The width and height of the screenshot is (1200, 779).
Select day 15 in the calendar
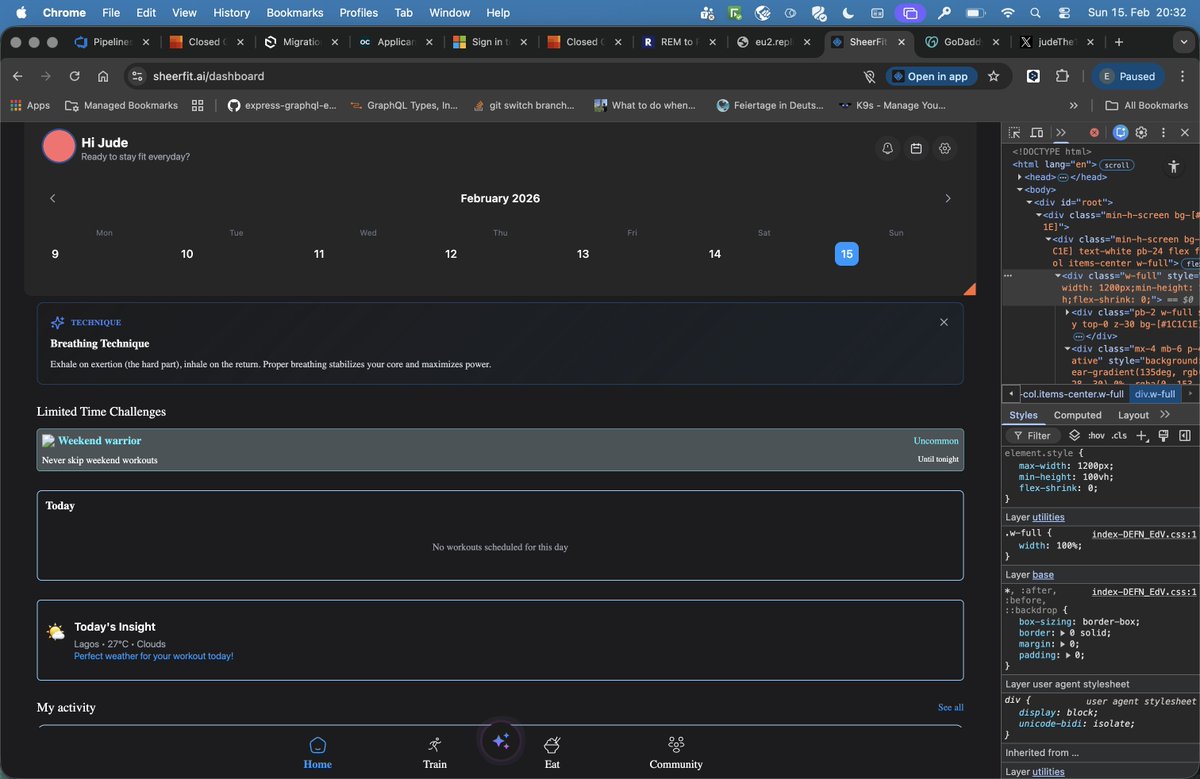[847, 254]
